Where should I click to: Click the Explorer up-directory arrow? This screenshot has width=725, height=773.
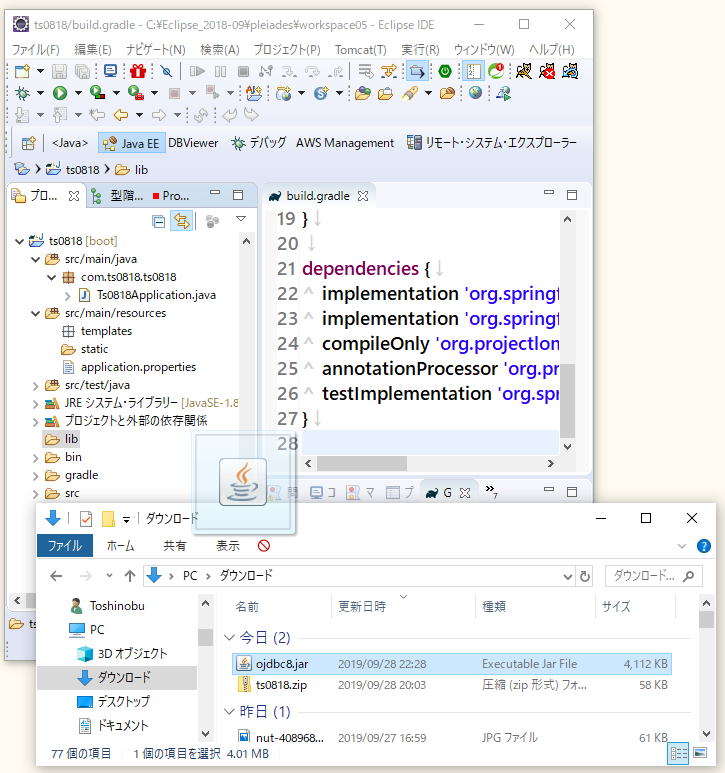tap(130, 575)
